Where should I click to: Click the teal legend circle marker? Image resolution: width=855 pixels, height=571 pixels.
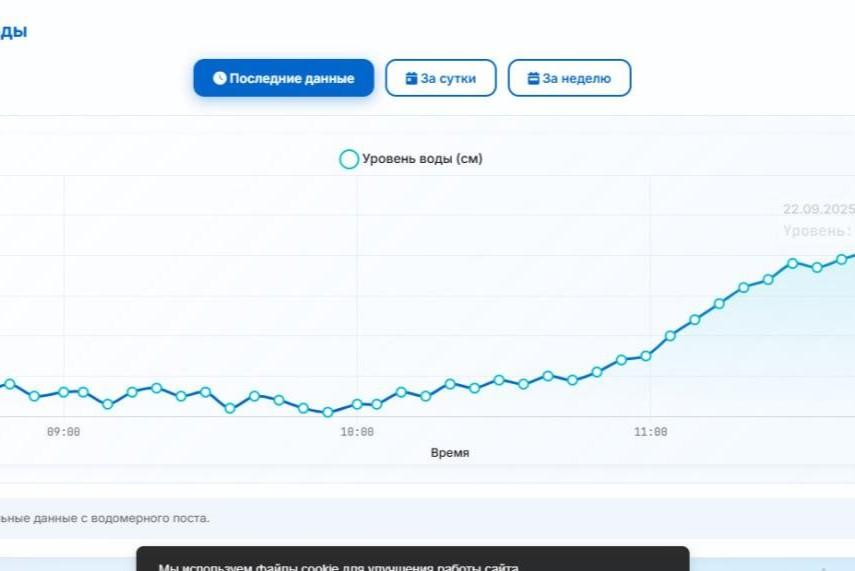[x=348, y=159]
